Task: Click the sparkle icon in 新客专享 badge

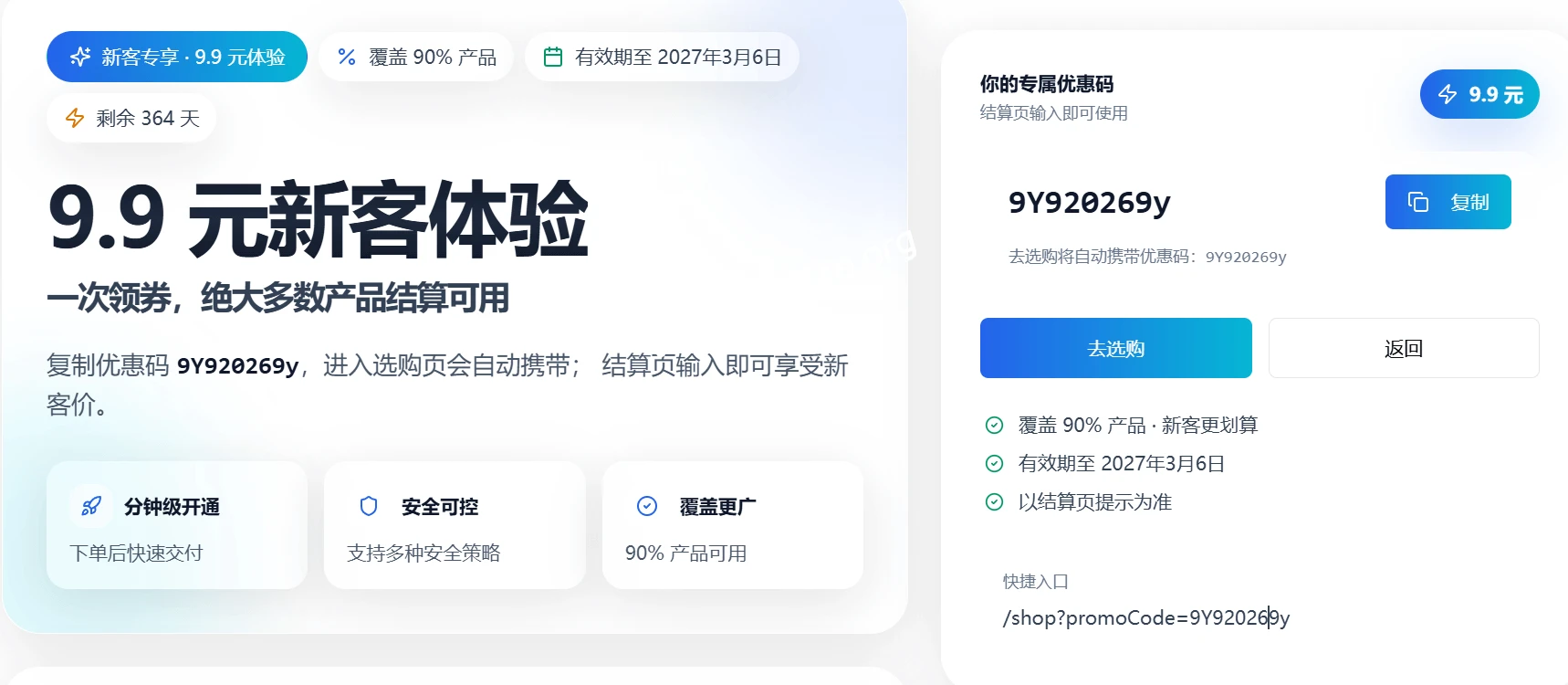Action: click(x=80, y=57)
